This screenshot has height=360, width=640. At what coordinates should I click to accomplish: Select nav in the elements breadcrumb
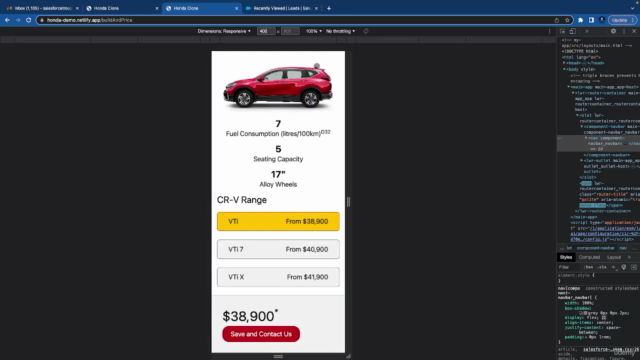click(x=623, y=248)
